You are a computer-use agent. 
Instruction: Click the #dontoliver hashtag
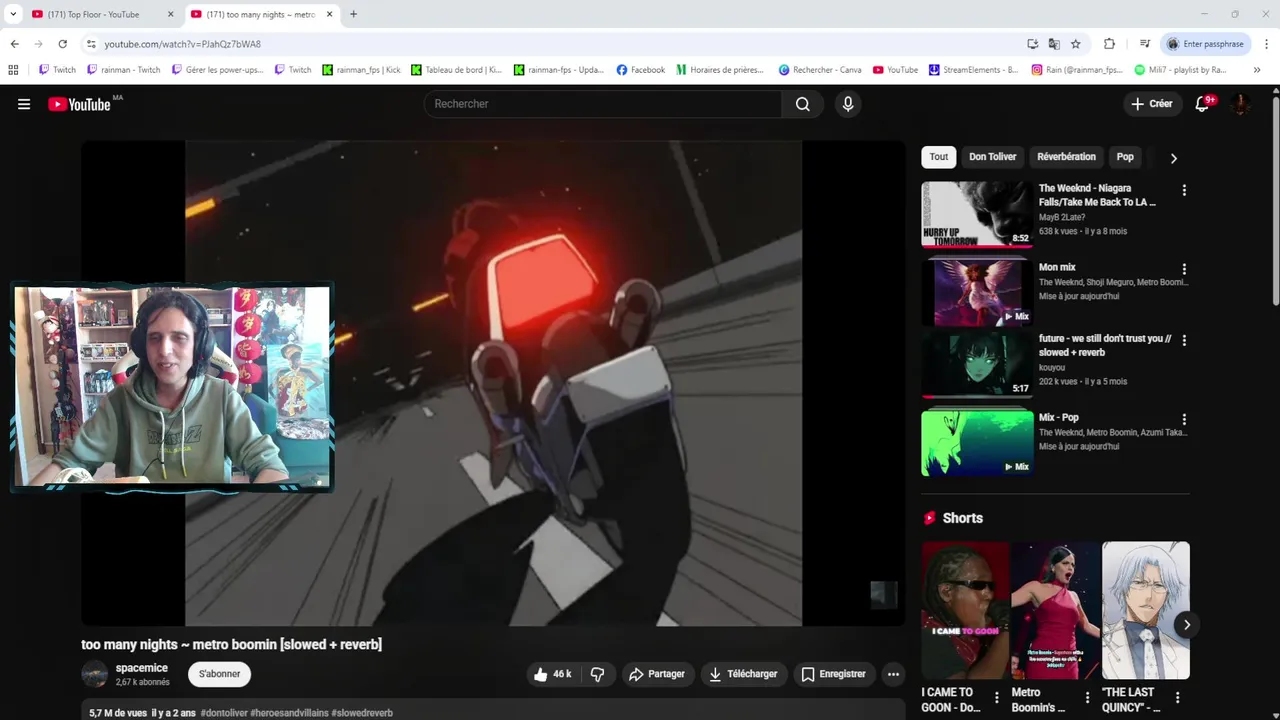click(224, 713)
